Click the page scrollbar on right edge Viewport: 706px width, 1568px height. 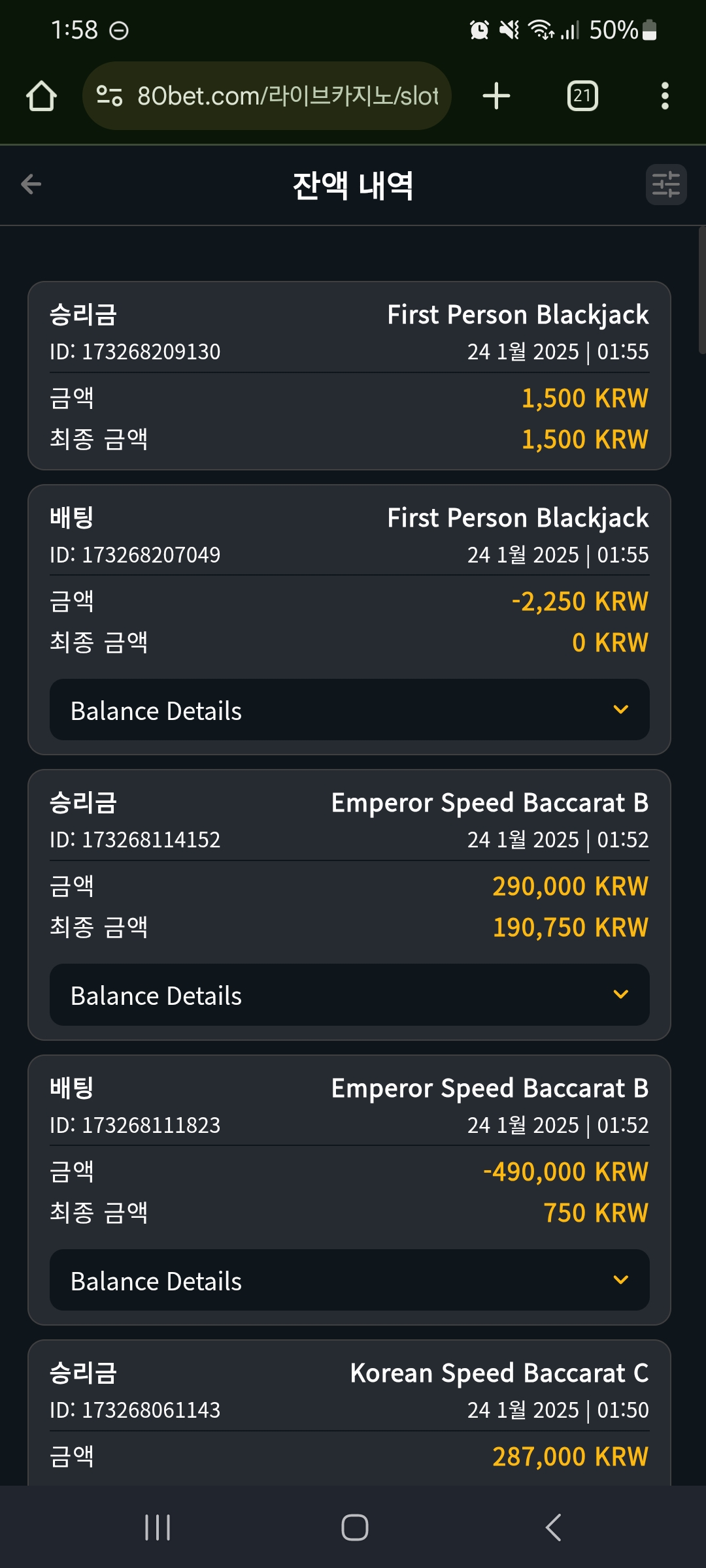(x=702, y=290)
